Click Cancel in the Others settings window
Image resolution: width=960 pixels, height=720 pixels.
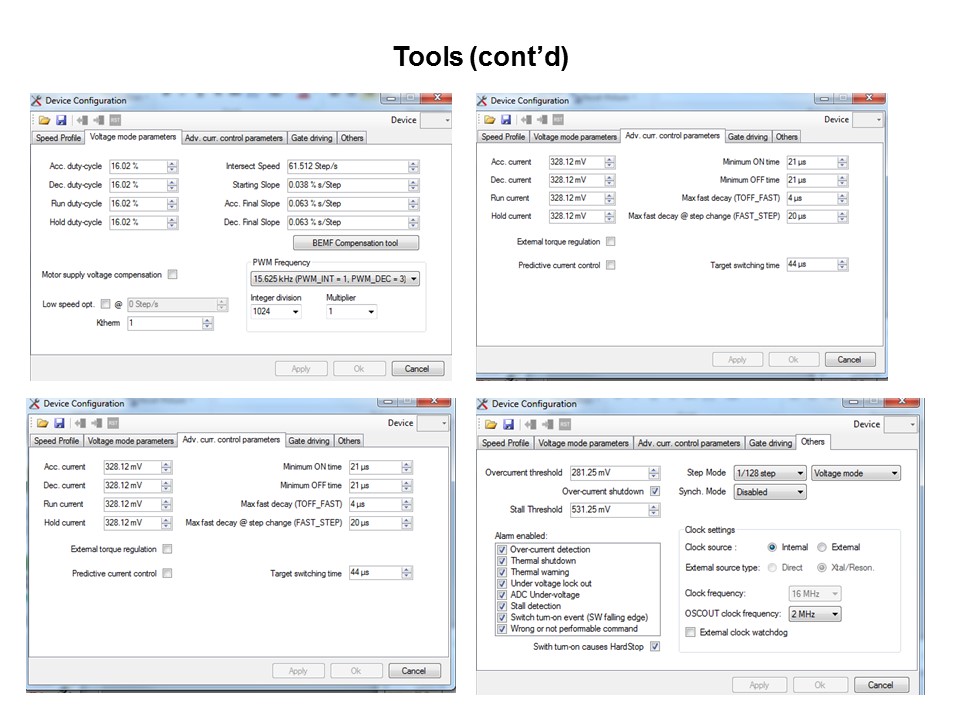pyautogui.click(x=881, y=685)
